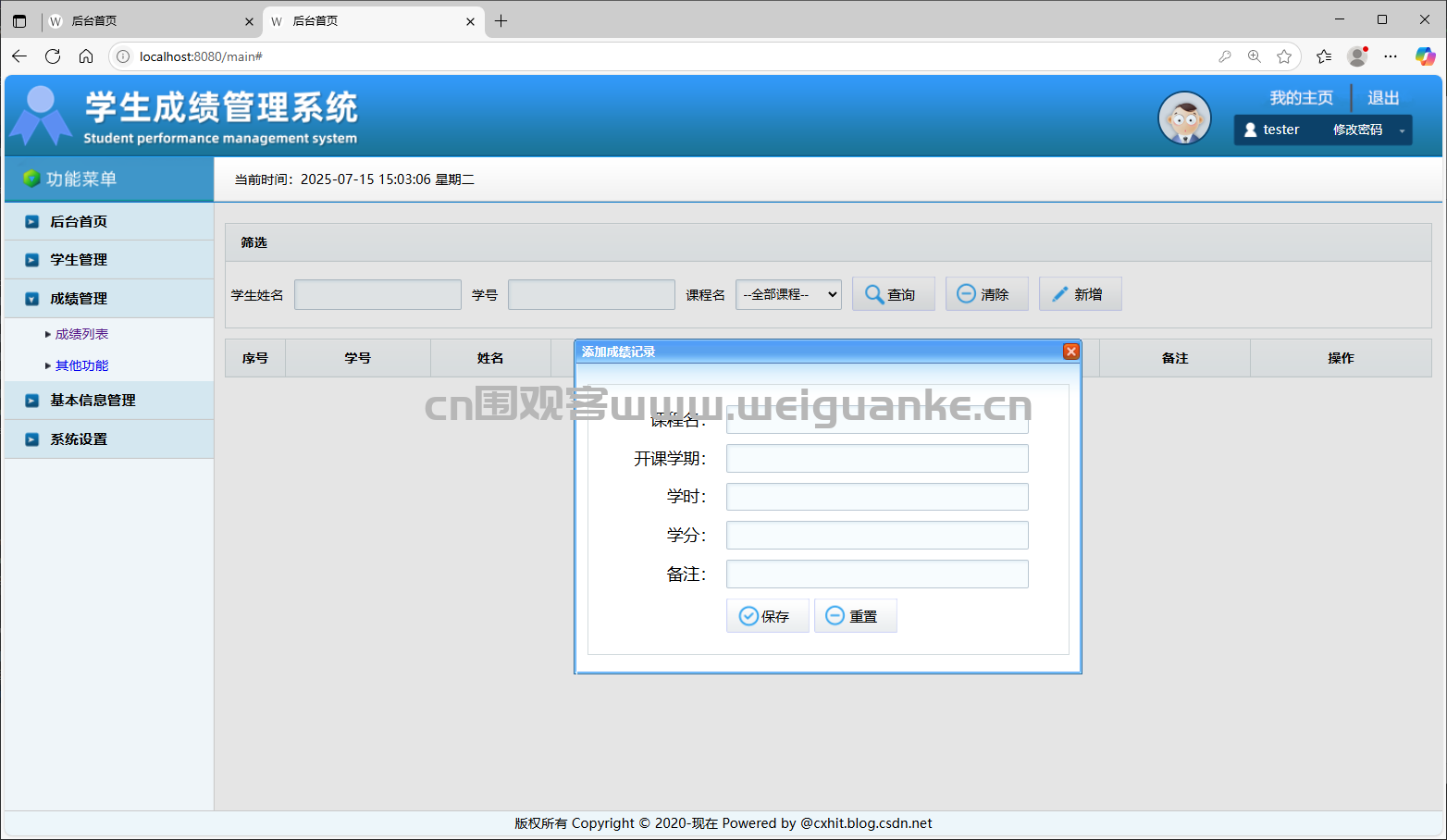Open the favorites list icon
1447x840 pixels.
click(1324, 56)
